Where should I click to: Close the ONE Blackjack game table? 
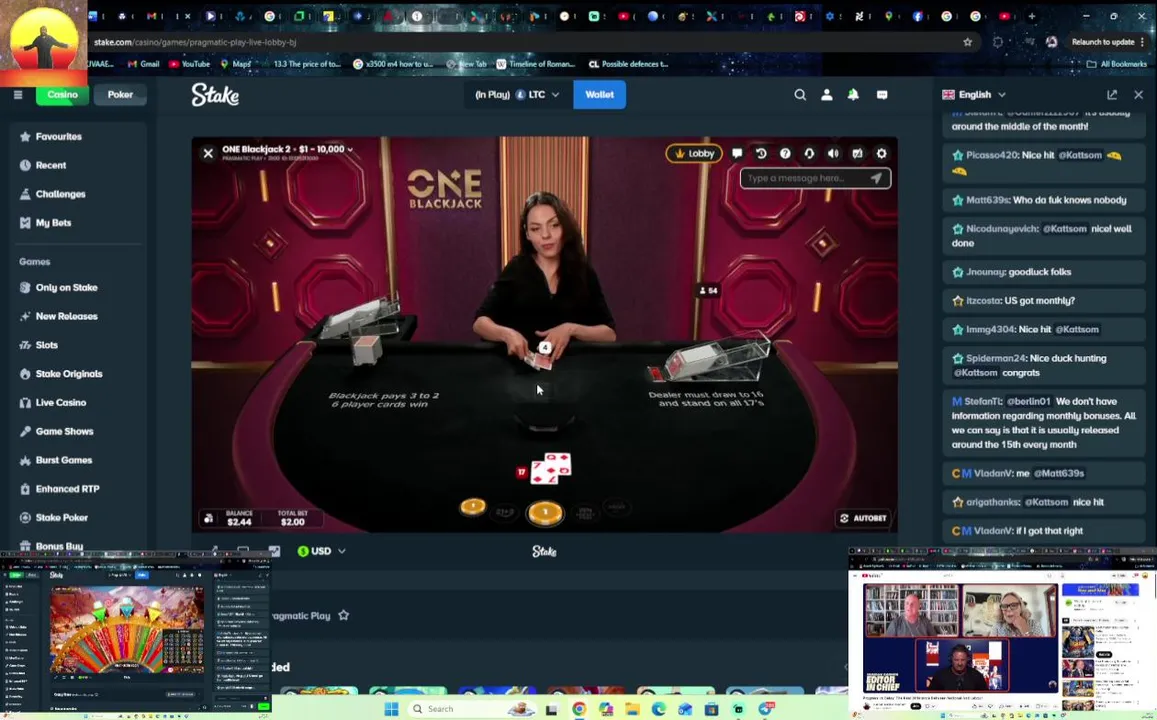208,153
